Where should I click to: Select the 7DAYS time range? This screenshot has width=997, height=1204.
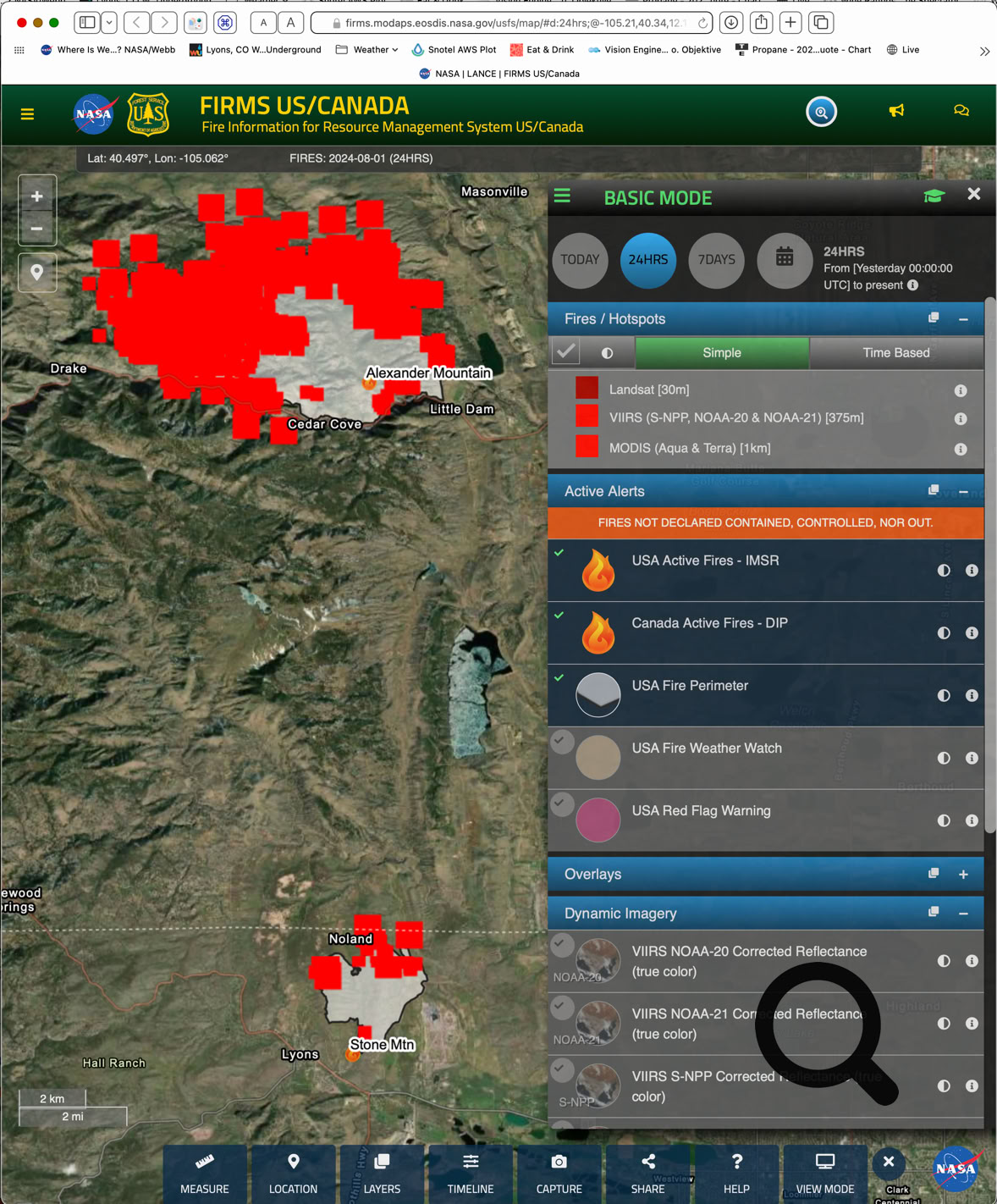pyautogui.click(x=716, y=260)
